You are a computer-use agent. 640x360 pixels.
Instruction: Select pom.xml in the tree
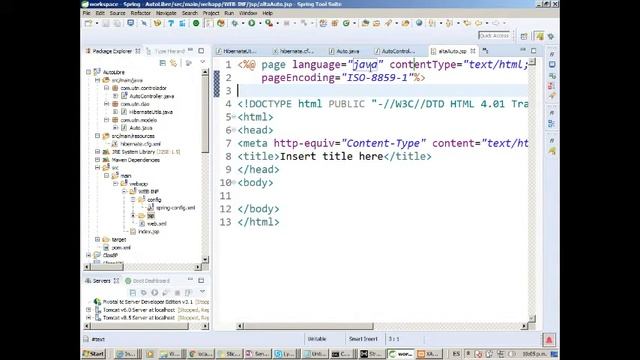tap(121, 248)
